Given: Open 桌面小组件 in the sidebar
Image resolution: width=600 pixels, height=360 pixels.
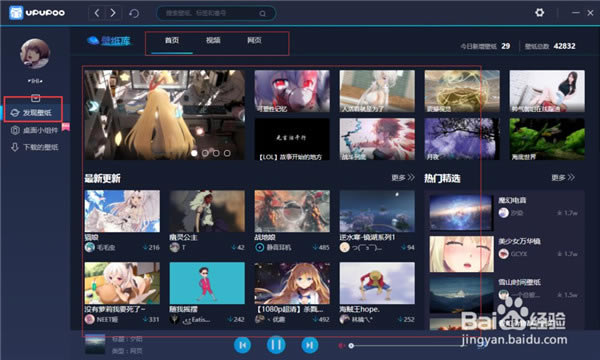Looking at the screenshot, I should point(35,130).
